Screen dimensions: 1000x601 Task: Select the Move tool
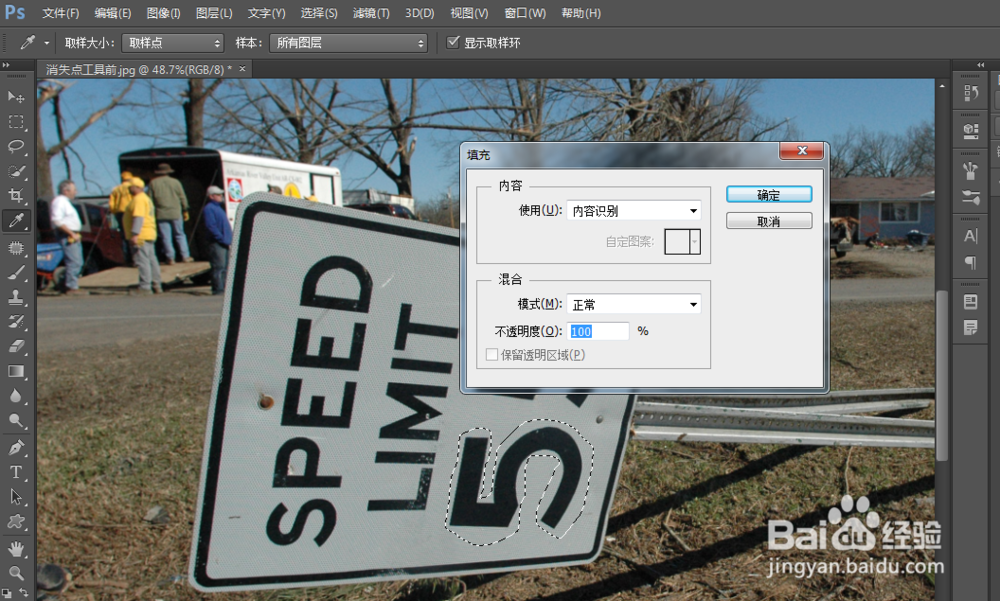coord(16,96)
